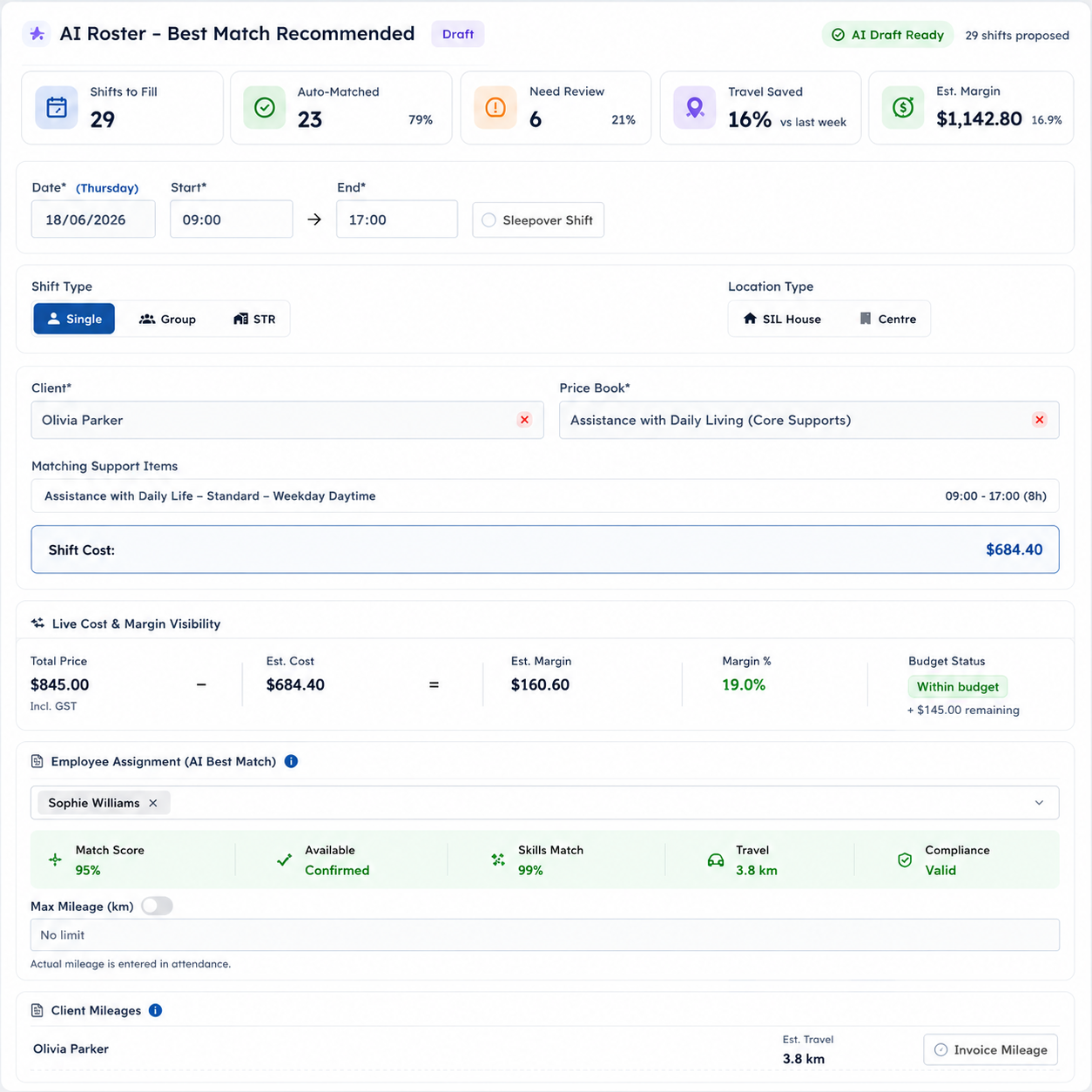Check the Invoice Mileage option

(x=990, y=1049)
